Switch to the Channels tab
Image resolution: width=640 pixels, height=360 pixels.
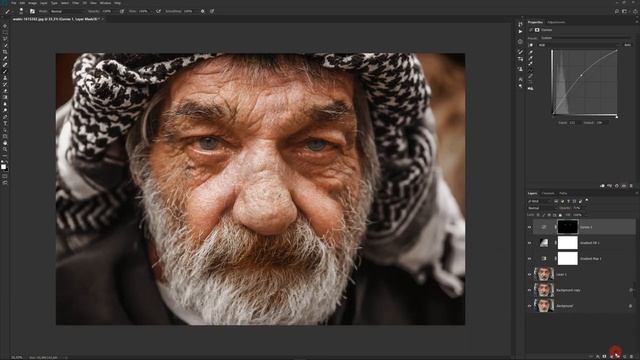tap(548, 193)
